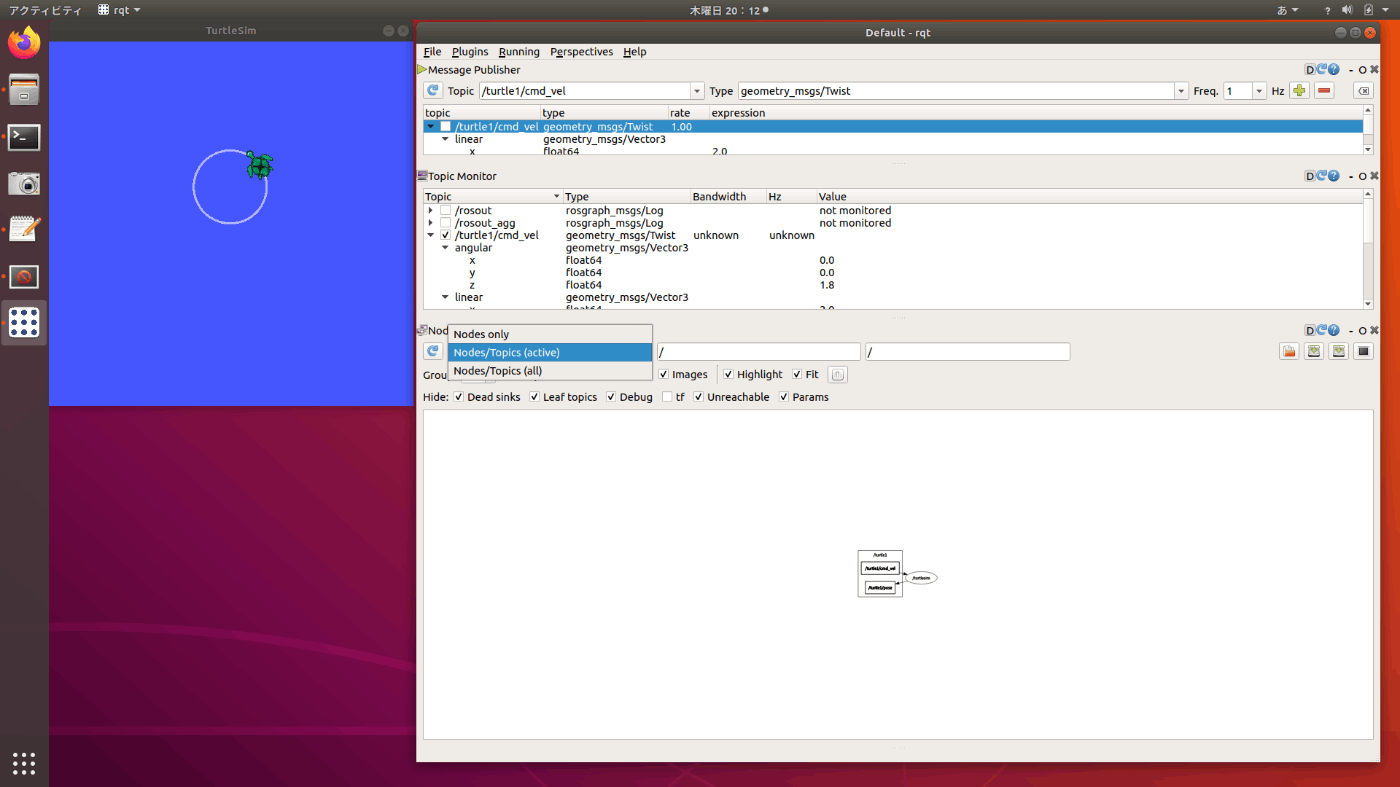This screenshot has height=787, width=1400.
Task: Open the Help menu
Action: click(x=634, y=52)
